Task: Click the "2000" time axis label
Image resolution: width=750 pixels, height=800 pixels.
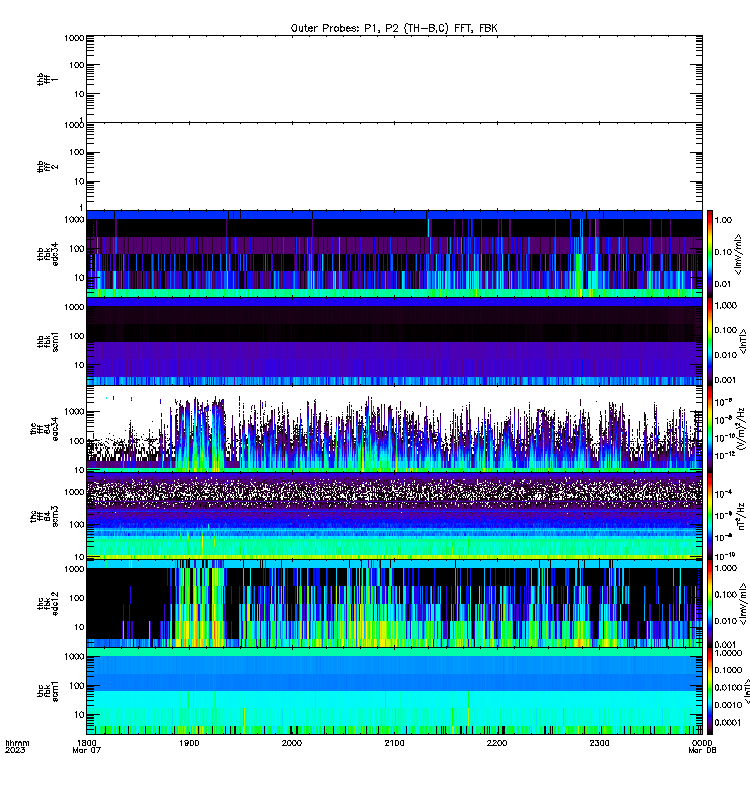Action: click(x=292, y=743)
